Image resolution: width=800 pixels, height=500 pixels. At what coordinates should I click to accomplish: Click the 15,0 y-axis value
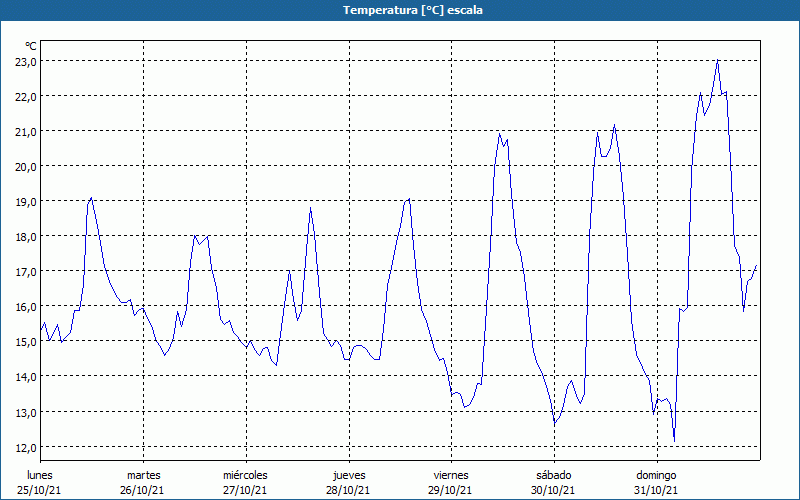26,342
